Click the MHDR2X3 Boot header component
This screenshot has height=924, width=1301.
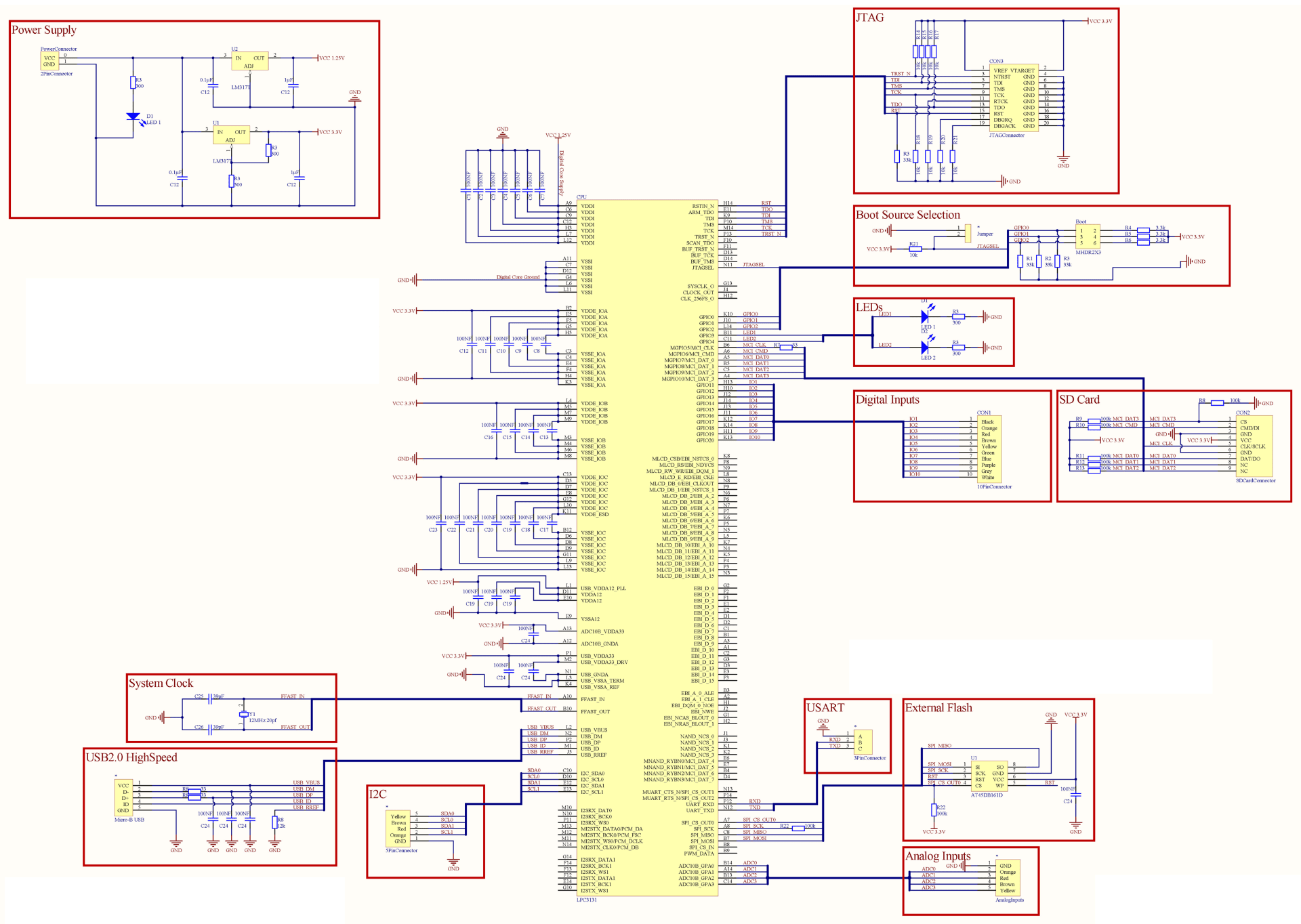pyautogui.click(x=1088, y=236)
